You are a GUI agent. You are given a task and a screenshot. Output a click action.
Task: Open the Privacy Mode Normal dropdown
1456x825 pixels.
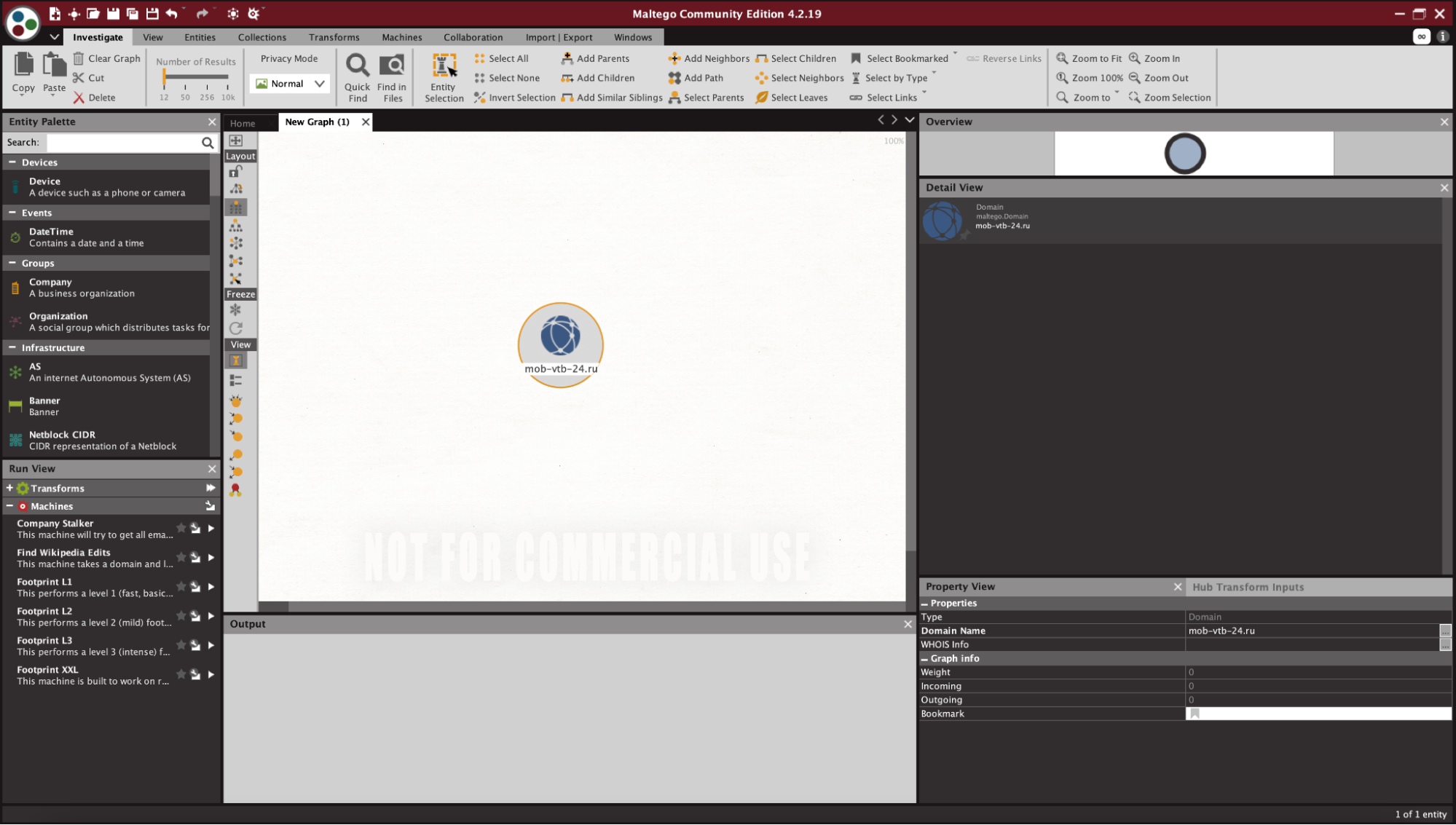(290, 84)
